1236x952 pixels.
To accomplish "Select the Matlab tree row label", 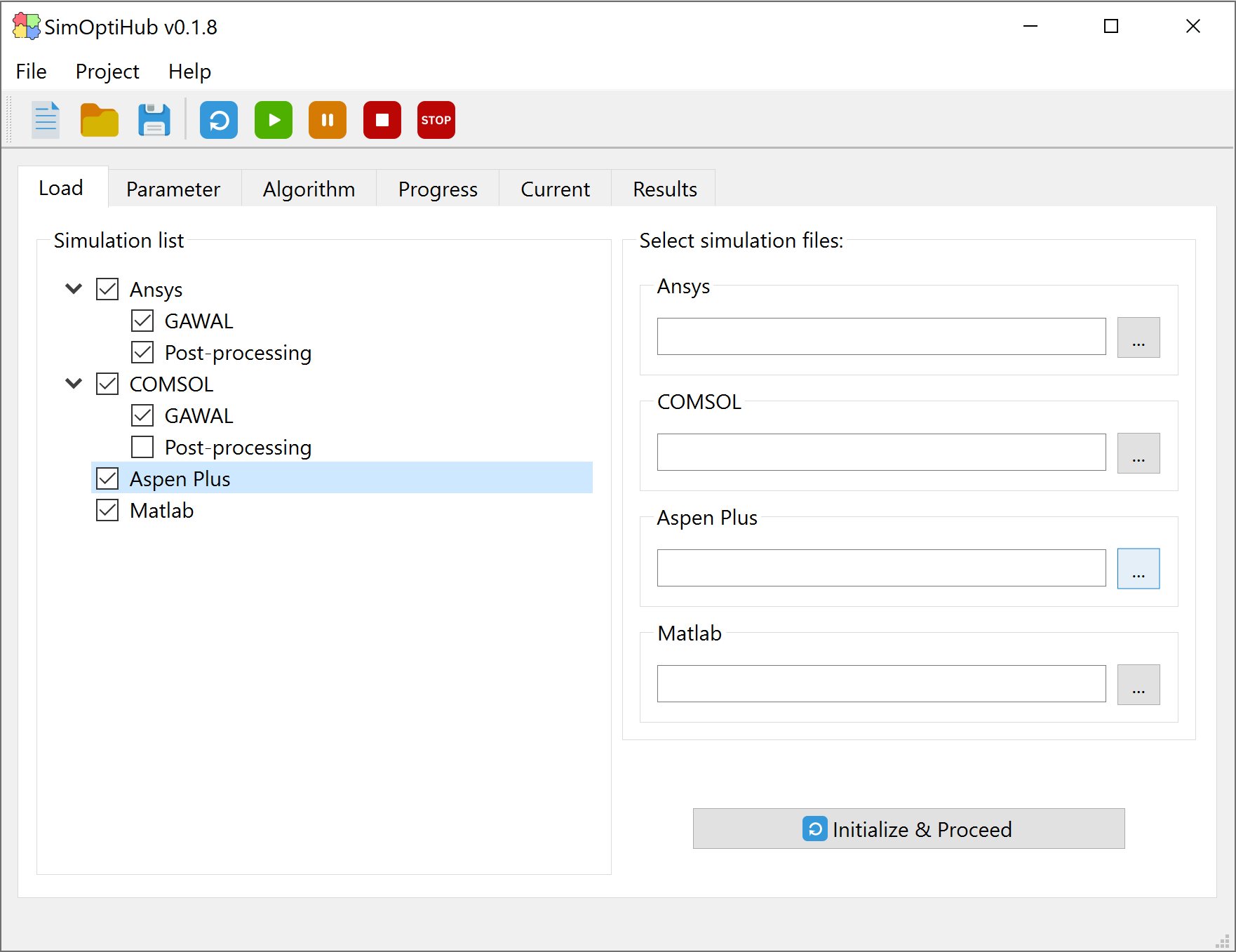I will click(161, 510).
